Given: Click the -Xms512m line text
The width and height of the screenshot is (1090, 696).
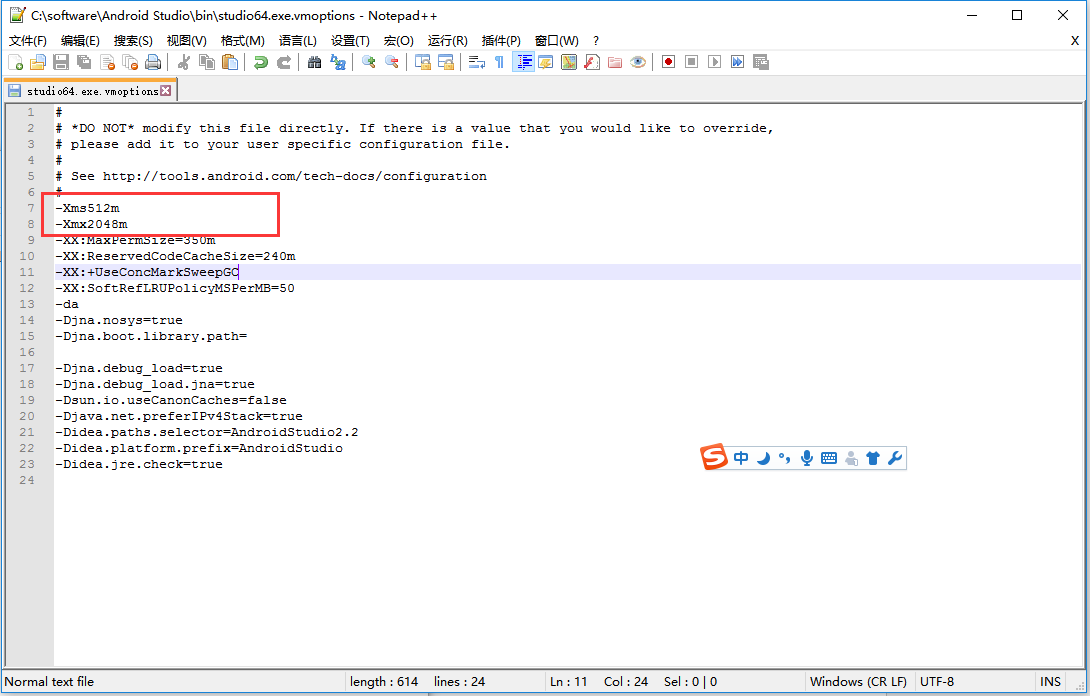Looking at the screenshot, I should click(88, 208).
